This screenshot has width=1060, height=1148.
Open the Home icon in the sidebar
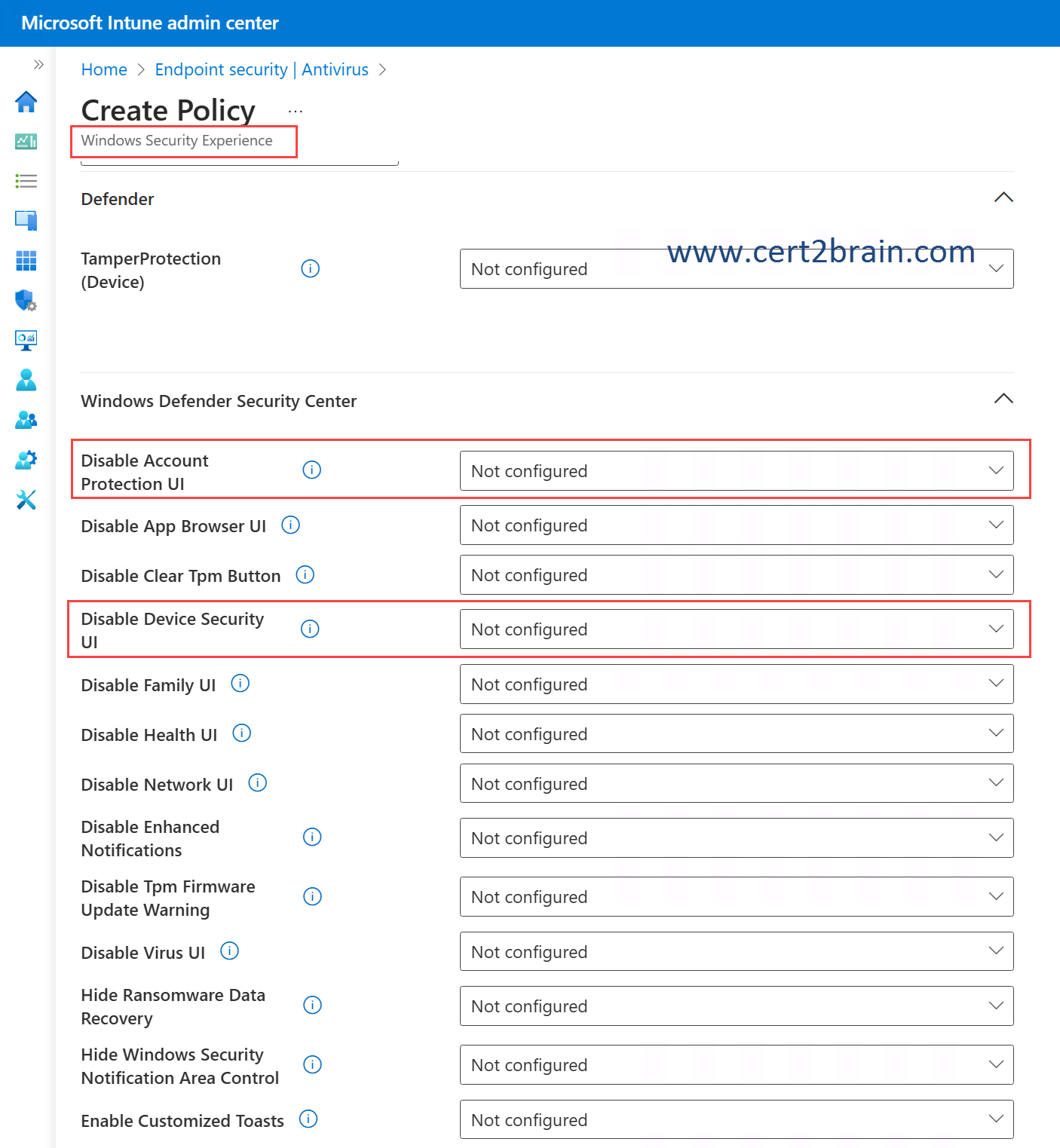click(26, 102)
